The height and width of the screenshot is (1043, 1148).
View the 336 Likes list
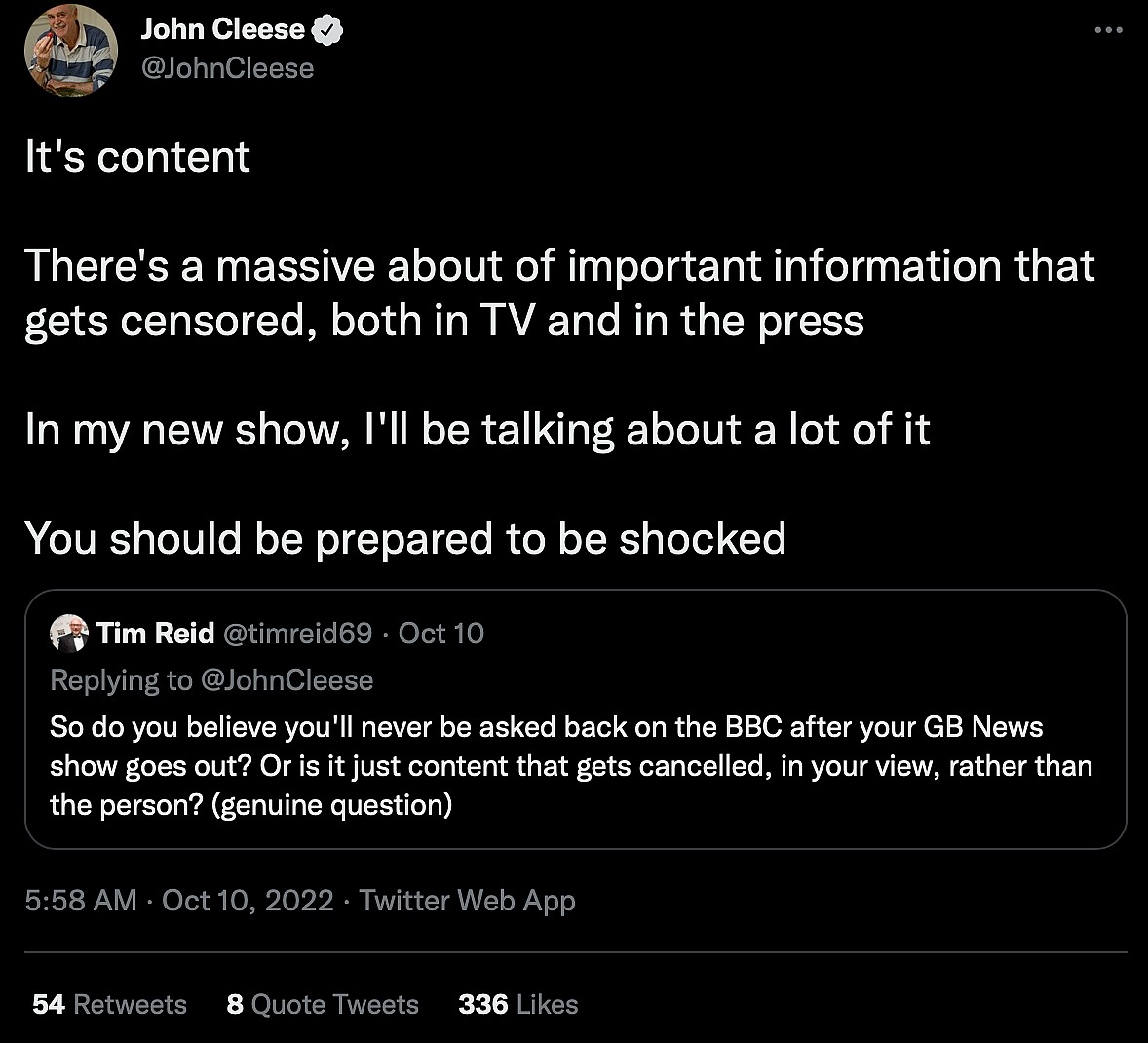pos(517,1004)
